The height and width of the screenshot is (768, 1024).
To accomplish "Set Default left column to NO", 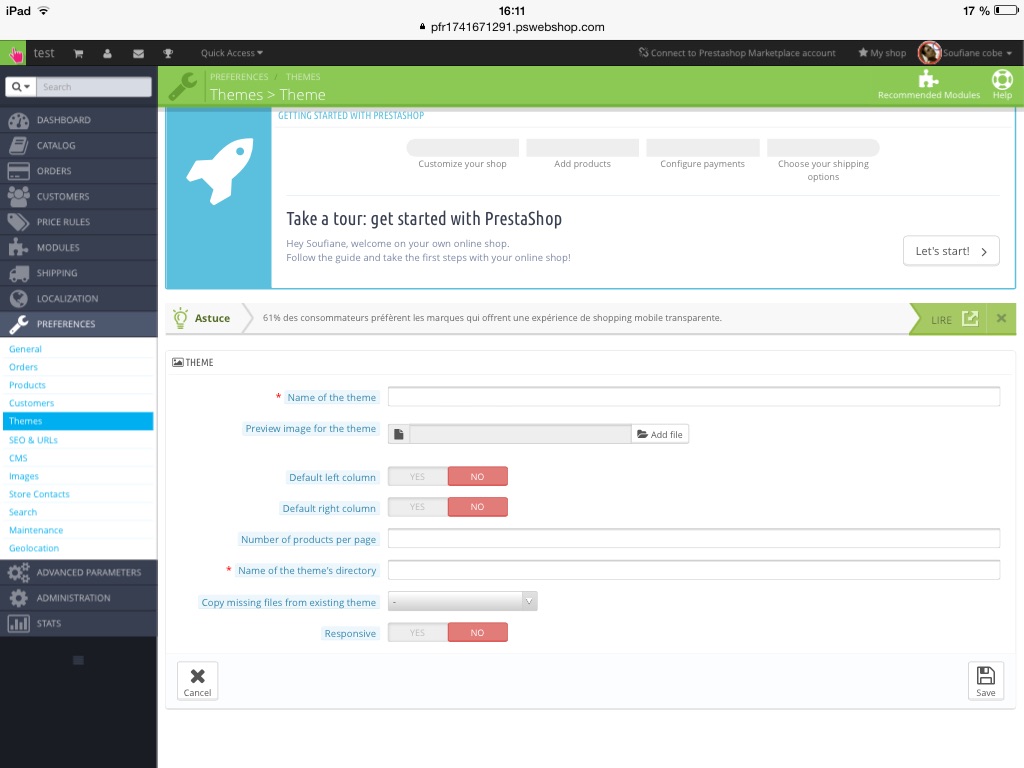I will point(477,477).
